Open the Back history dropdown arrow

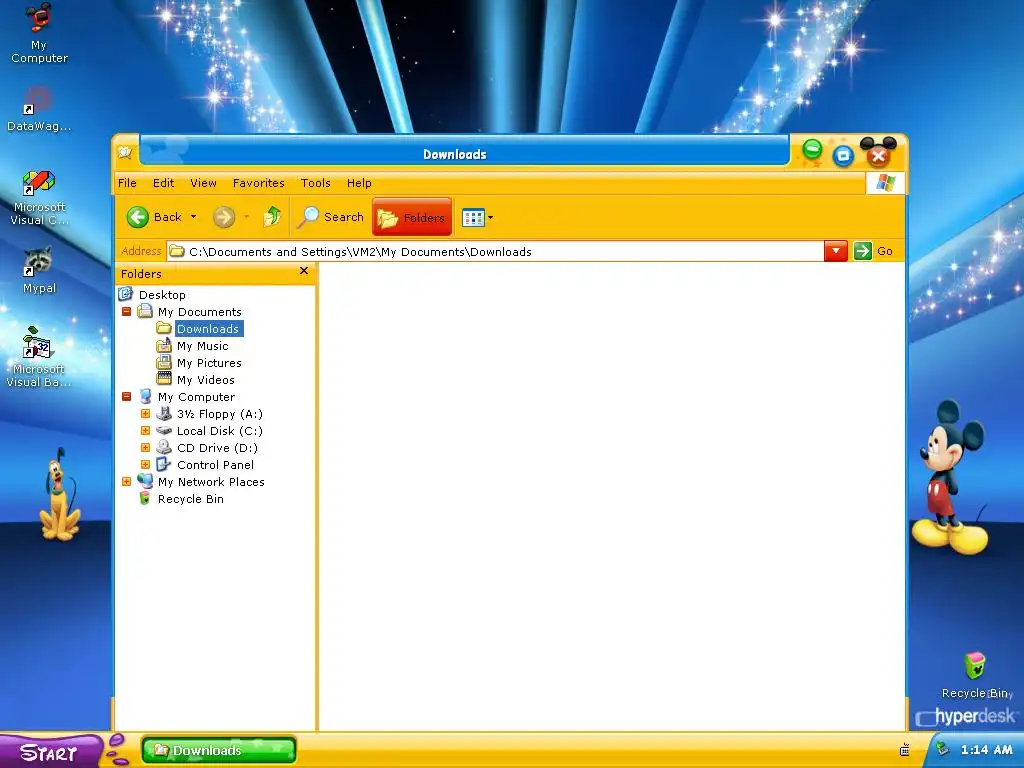click(x=193, y=217)
